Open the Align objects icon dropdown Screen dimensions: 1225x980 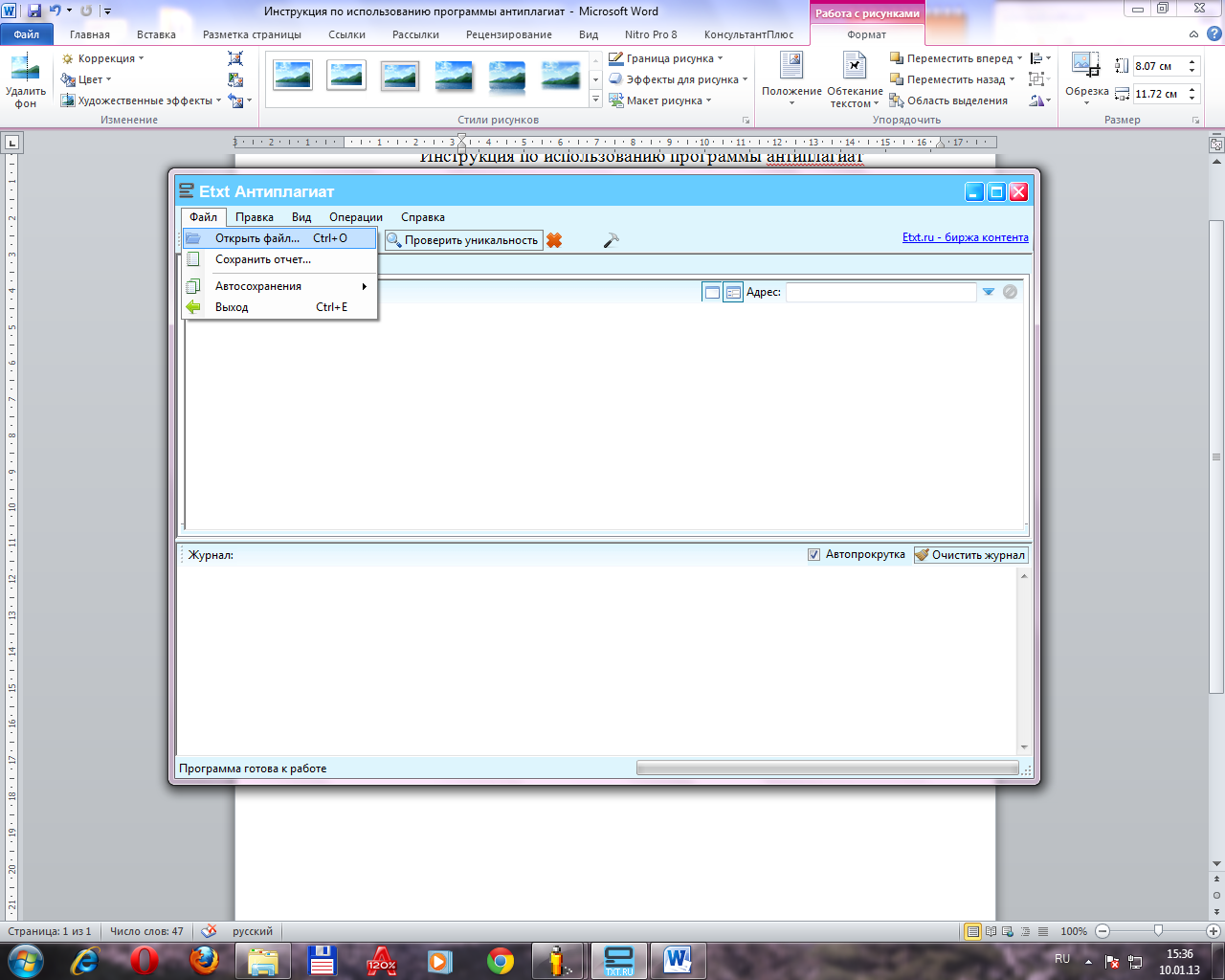point(1040,58)
